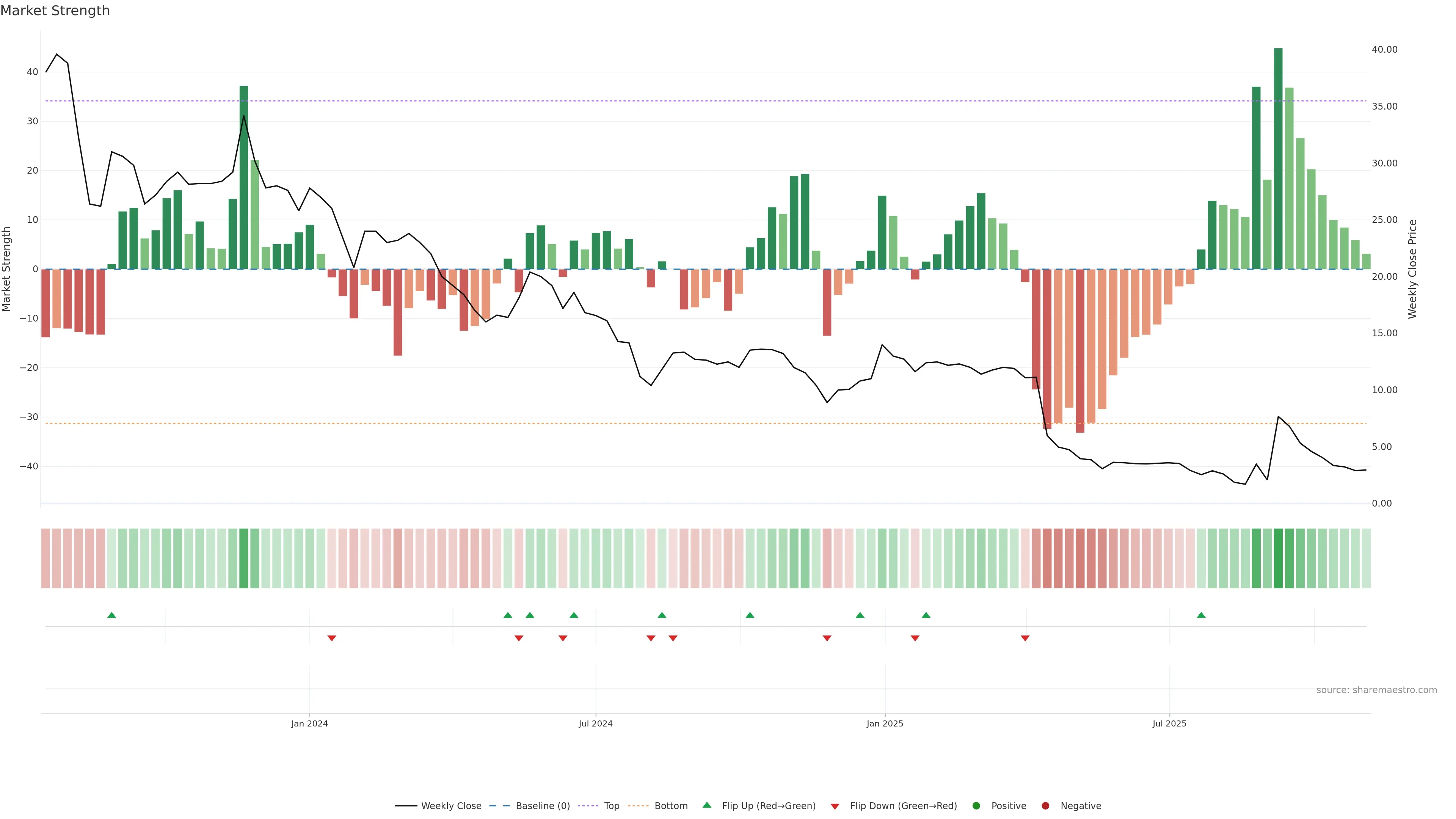Screen dimensions: 1456x819
Task: Click the Flip Down red triangle legend icon
Action: (x=835, y=806)
